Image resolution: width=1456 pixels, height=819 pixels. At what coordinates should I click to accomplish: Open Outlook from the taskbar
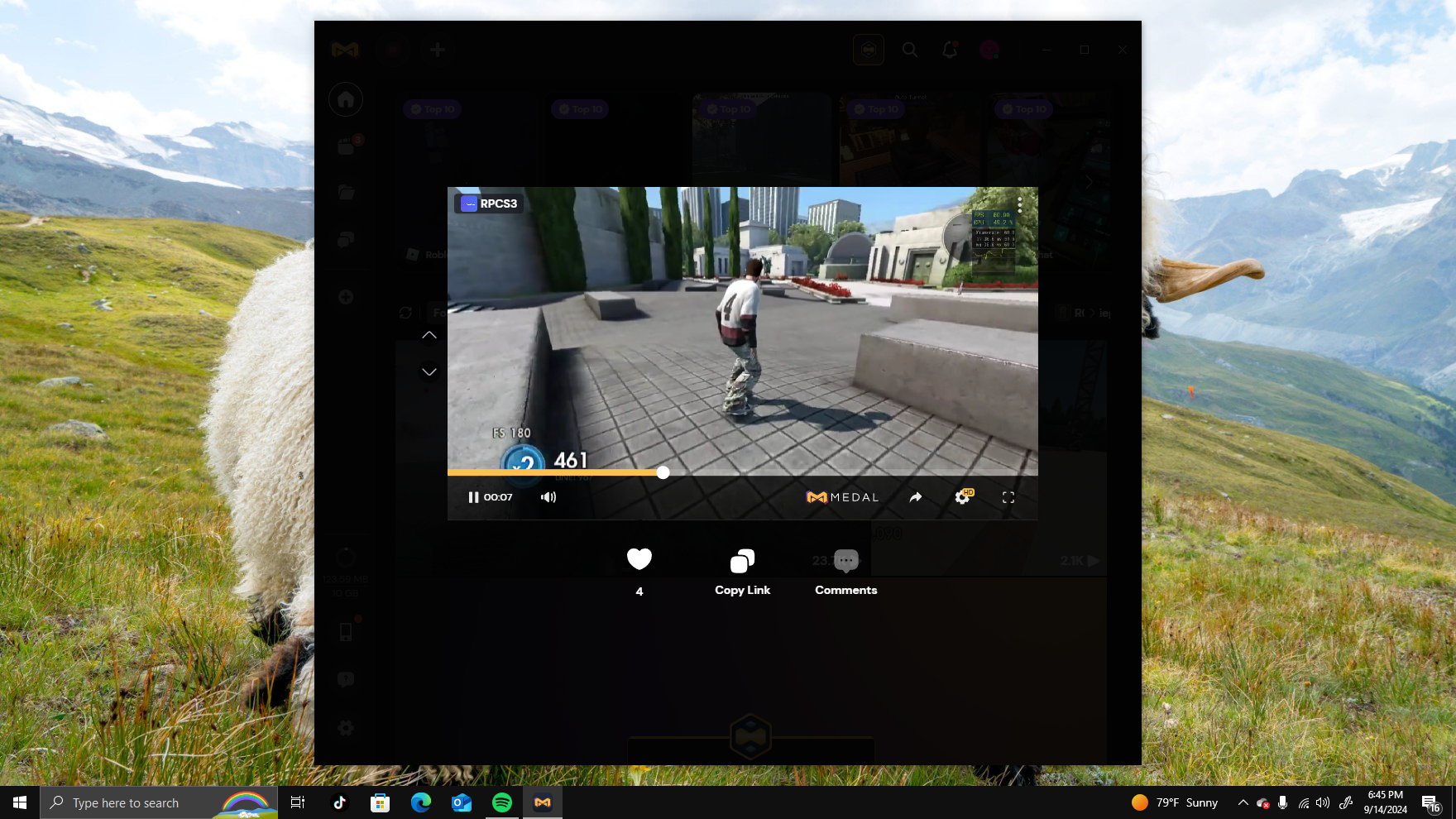coord(461,802)
